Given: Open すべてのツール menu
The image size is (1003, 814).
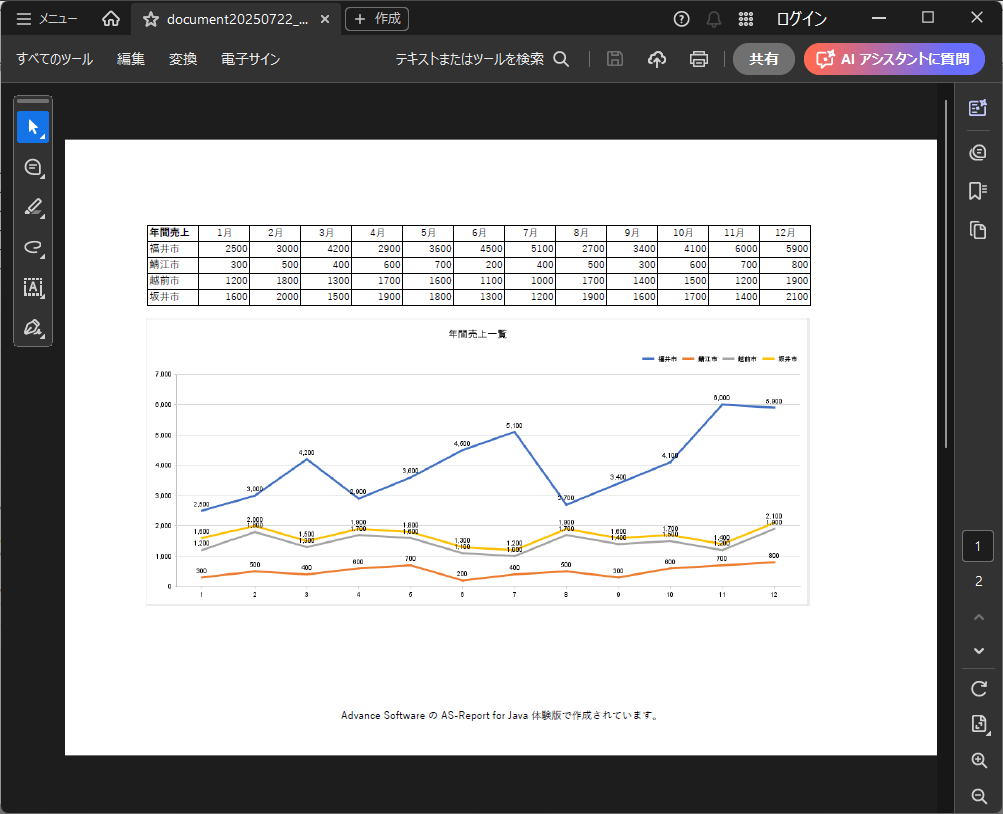Looking at the screenshot, I should [x=55, y=59].
